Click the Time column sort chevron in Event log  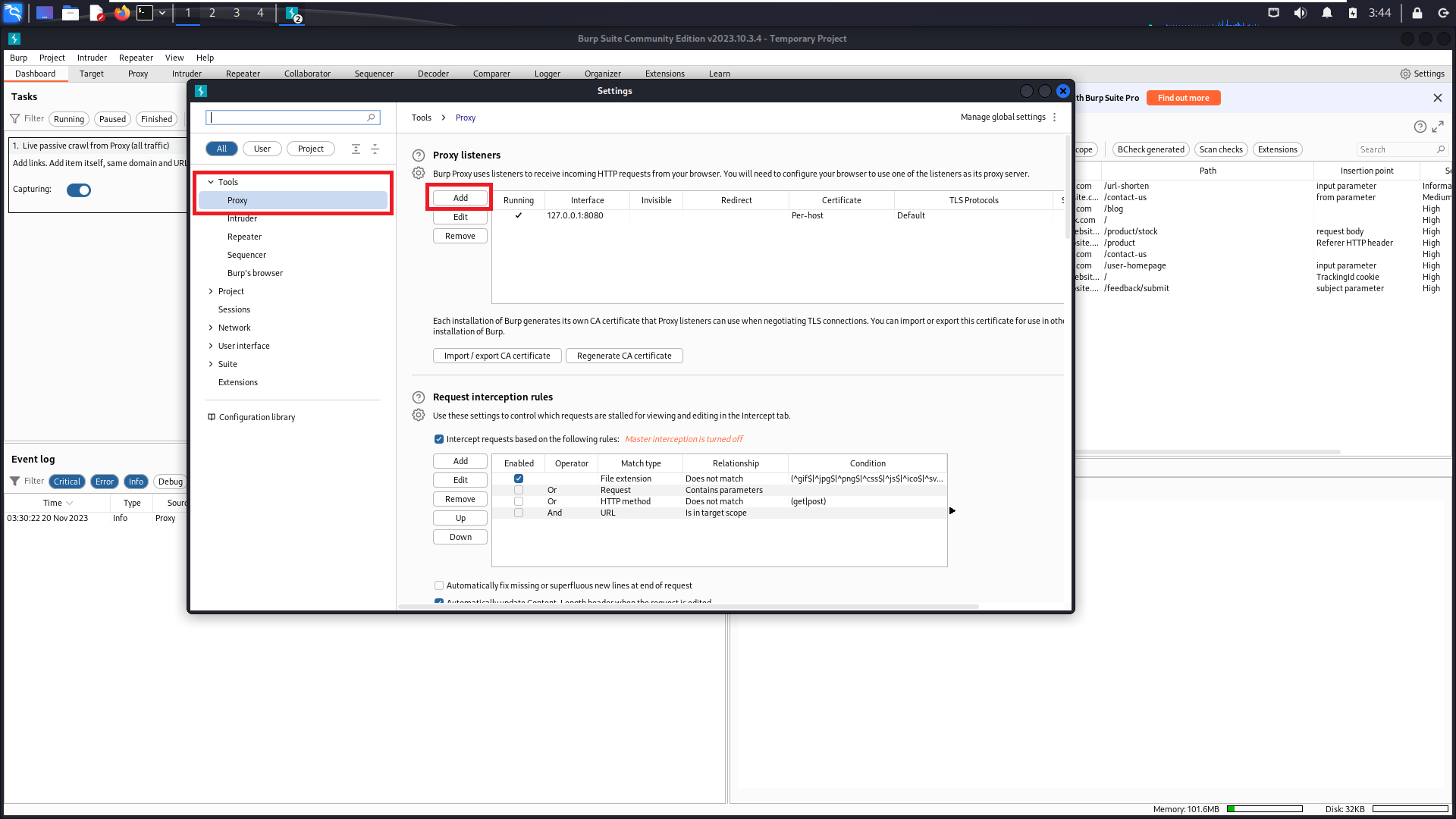70,503
